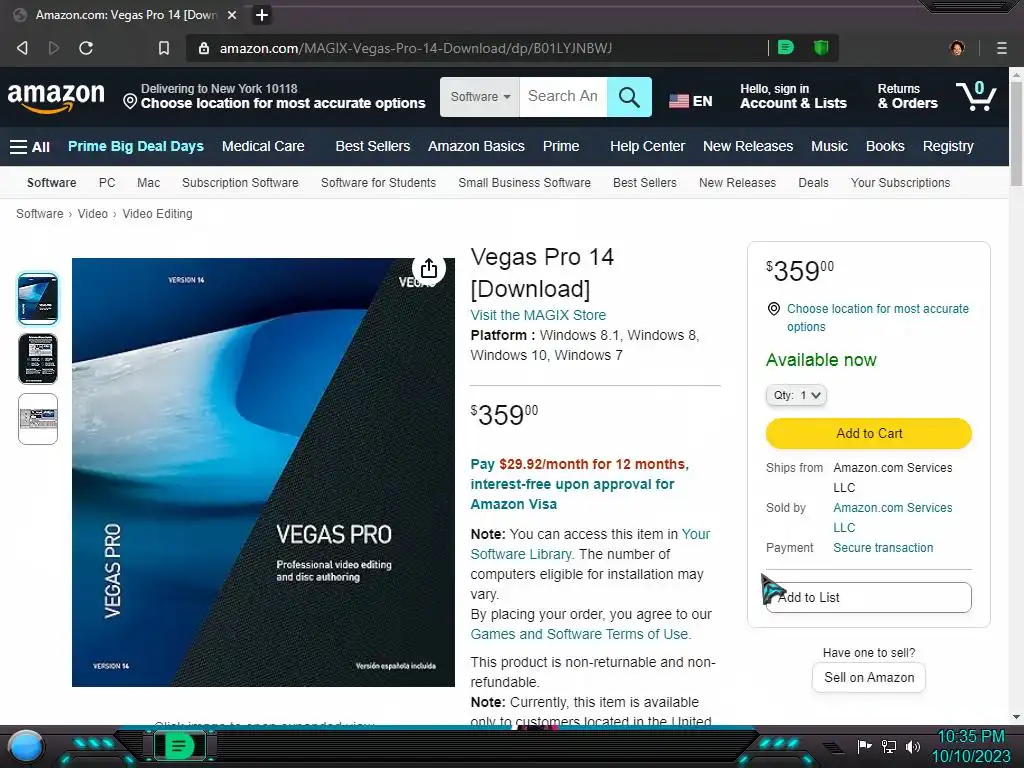Click the magnifying glass search button
Image resolution: width=1024 pixels, height=768 pixels.
point(629,97)
